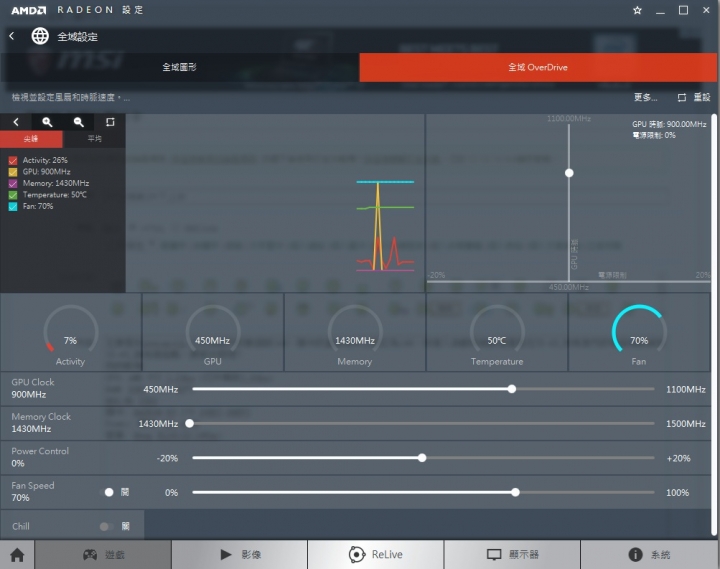
Task: Click the GPU Clock 900MHz label
Action: point(33,389)
